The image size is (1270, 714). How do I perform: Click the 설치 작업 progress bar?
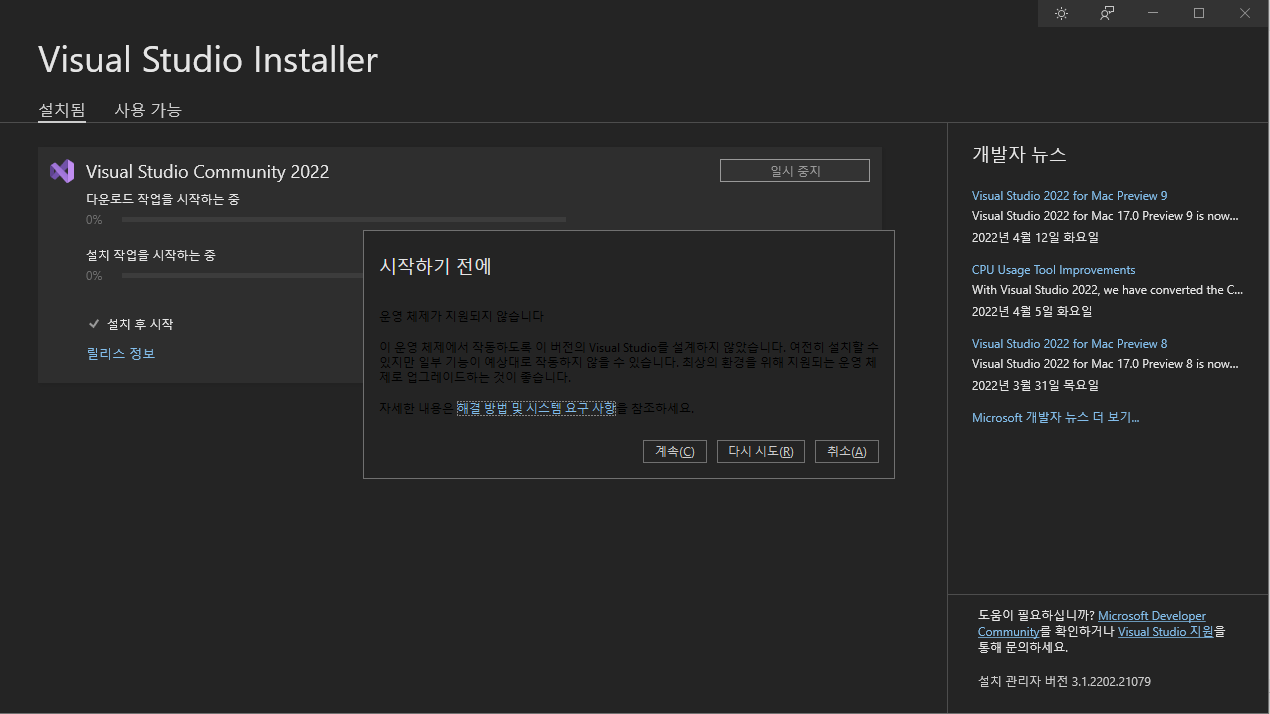click(x=242, y=275)
